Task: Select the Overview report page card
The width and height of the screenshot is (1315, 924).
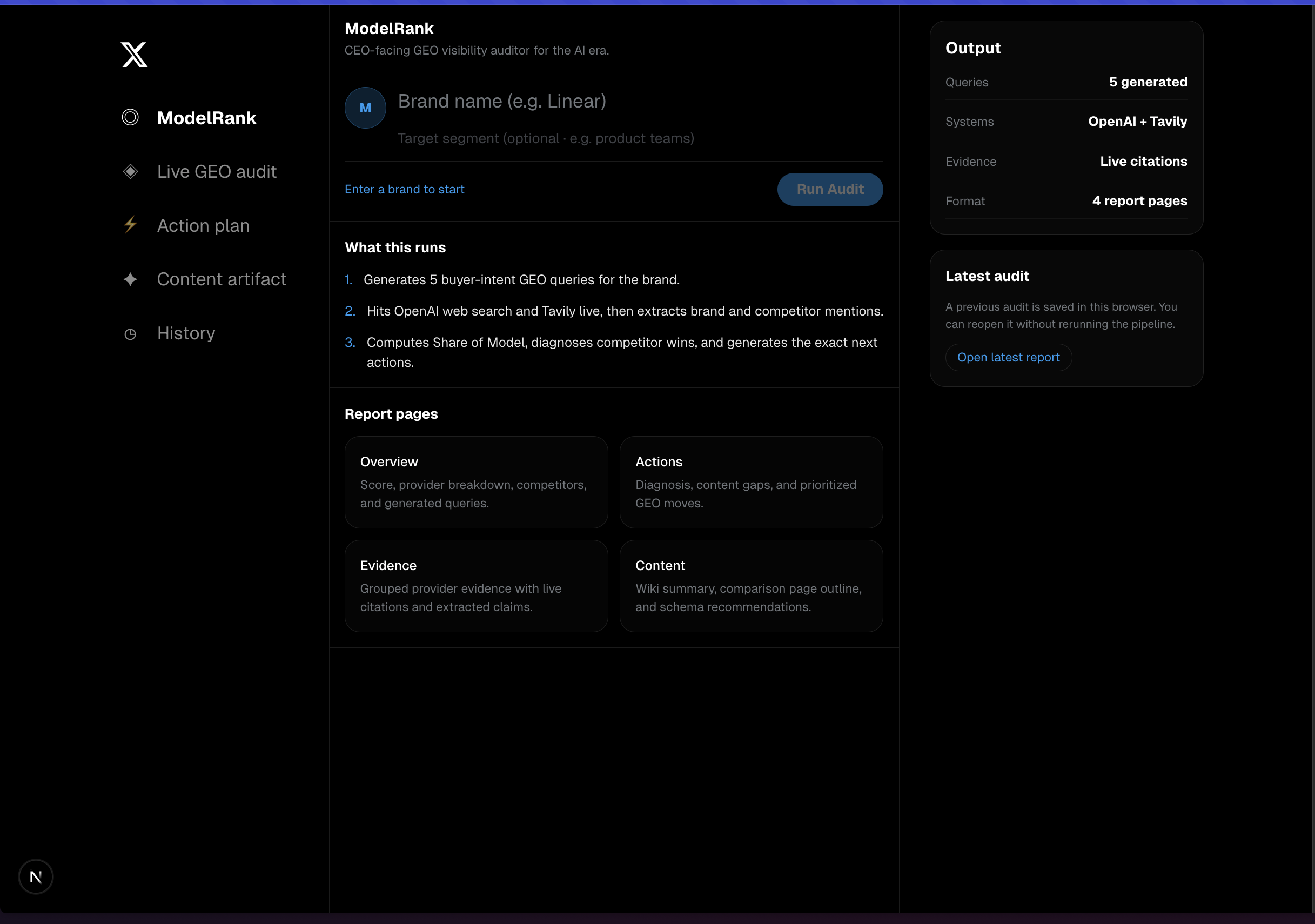Action: (476, 482)
